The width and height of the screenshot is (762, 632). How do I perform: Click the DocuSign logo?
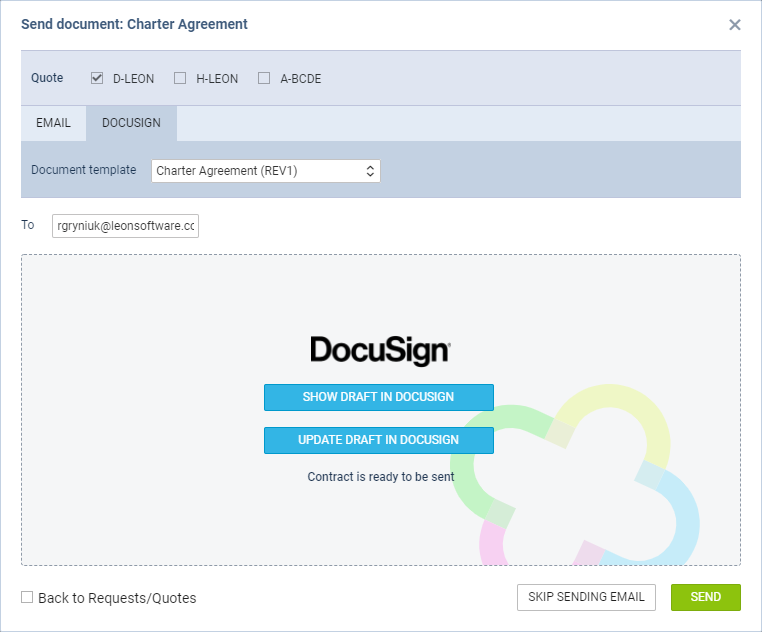tap(381, 351)
